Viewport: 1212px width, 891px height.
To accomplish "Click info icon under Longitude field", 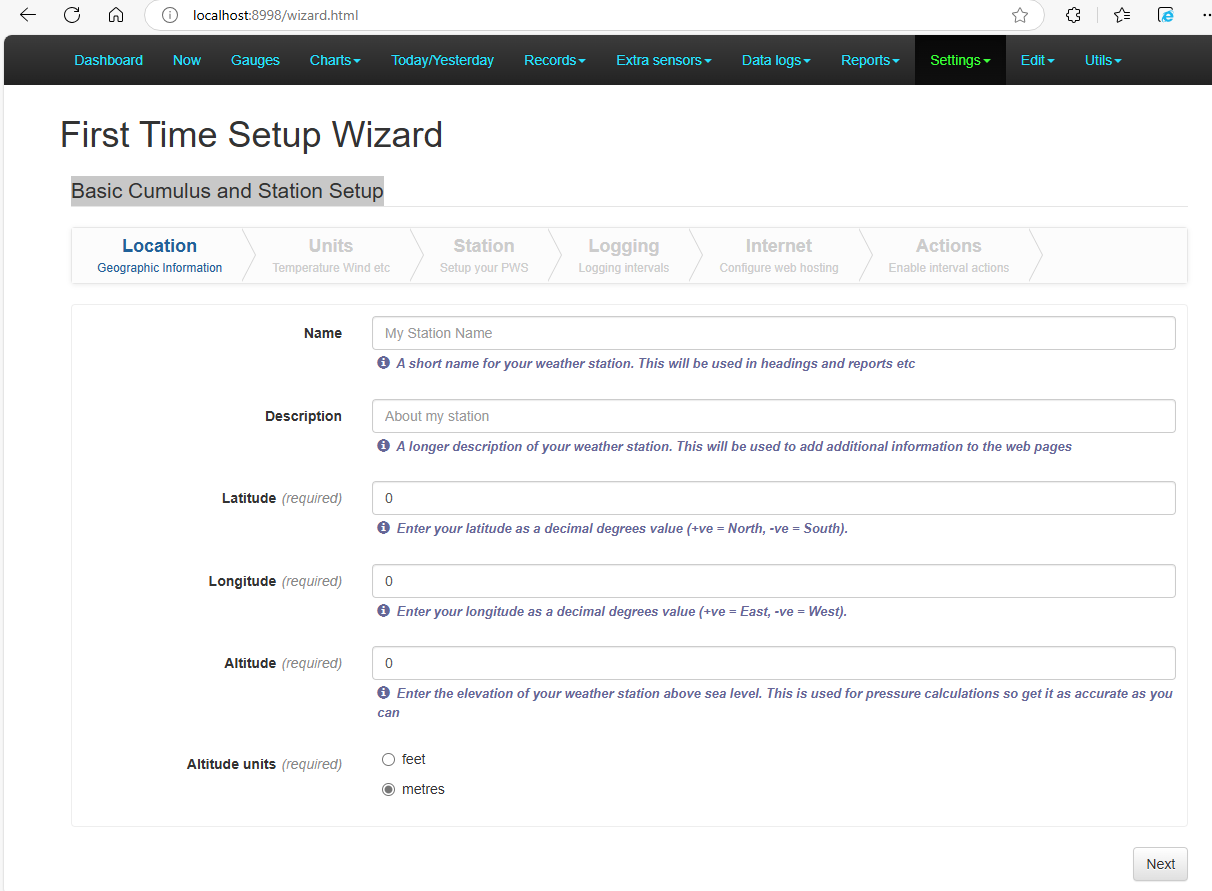I will pyautogui.click(x=383, y=611).
